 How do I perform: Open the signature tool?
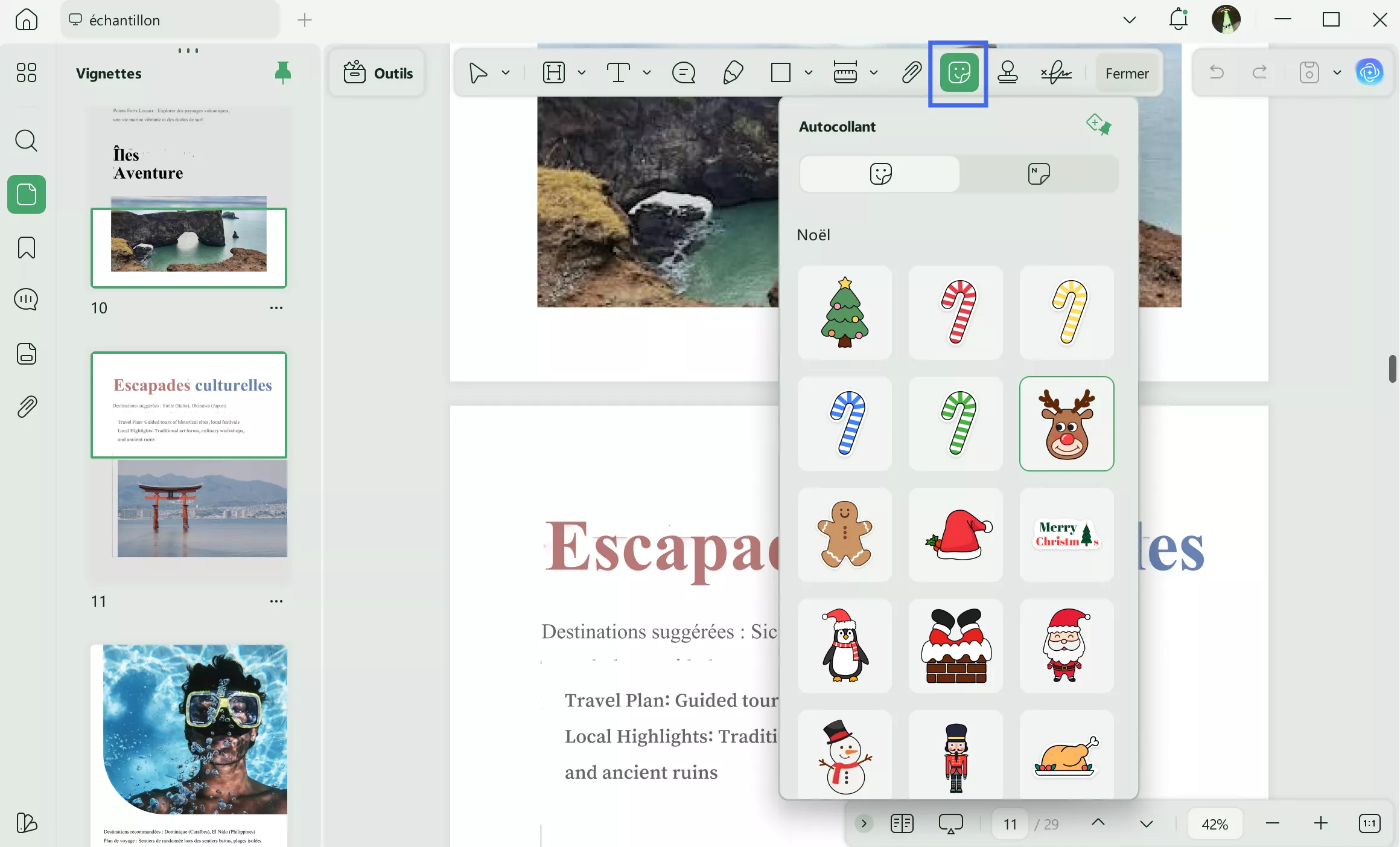[1055, 73]
